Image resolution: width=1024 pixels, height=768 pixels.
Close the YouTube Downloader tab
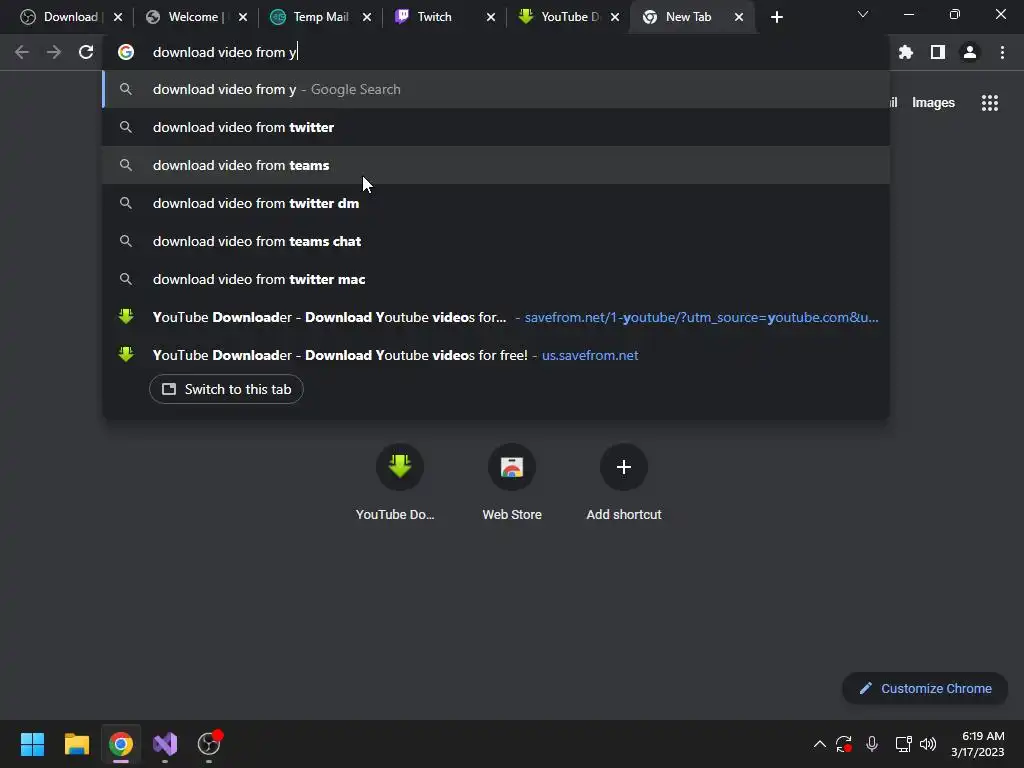click(x=615, y=17)
